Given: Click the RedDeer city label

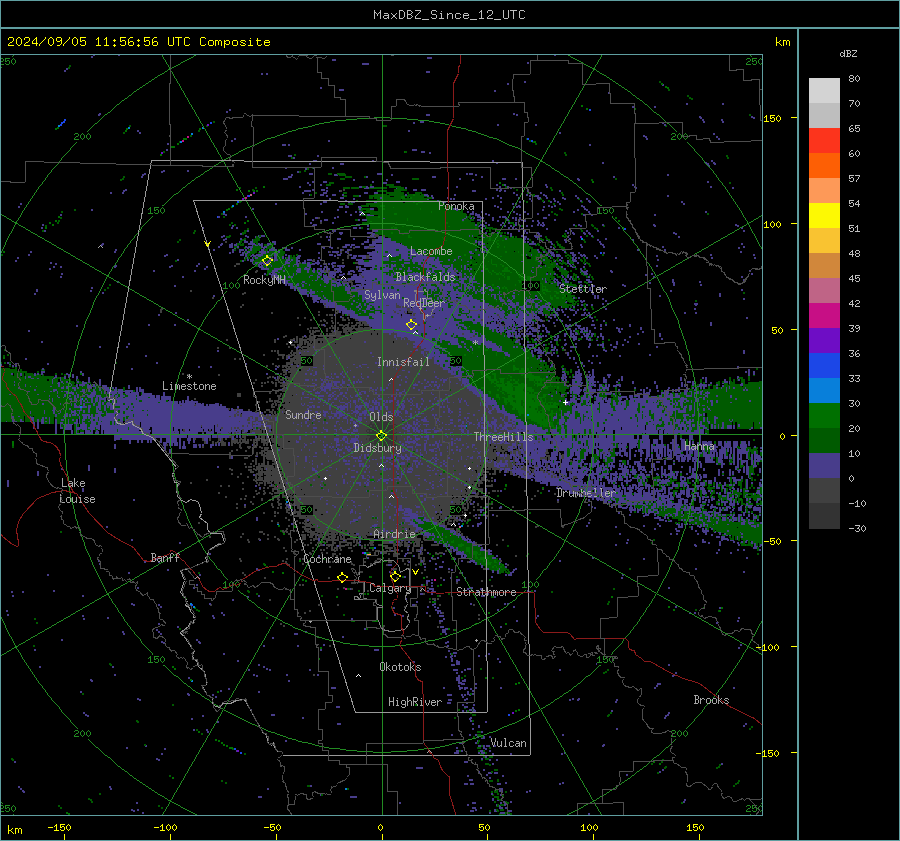Looking at the screenshot, I should (x=424, y=303).
